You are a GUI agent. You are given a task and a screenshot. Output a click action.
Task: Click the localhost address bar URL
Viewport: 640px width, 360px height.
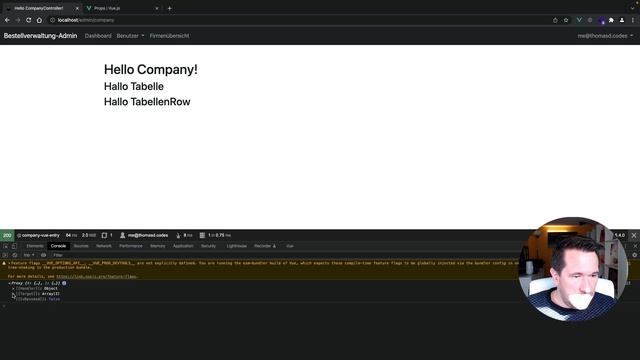tap(86, 20)
